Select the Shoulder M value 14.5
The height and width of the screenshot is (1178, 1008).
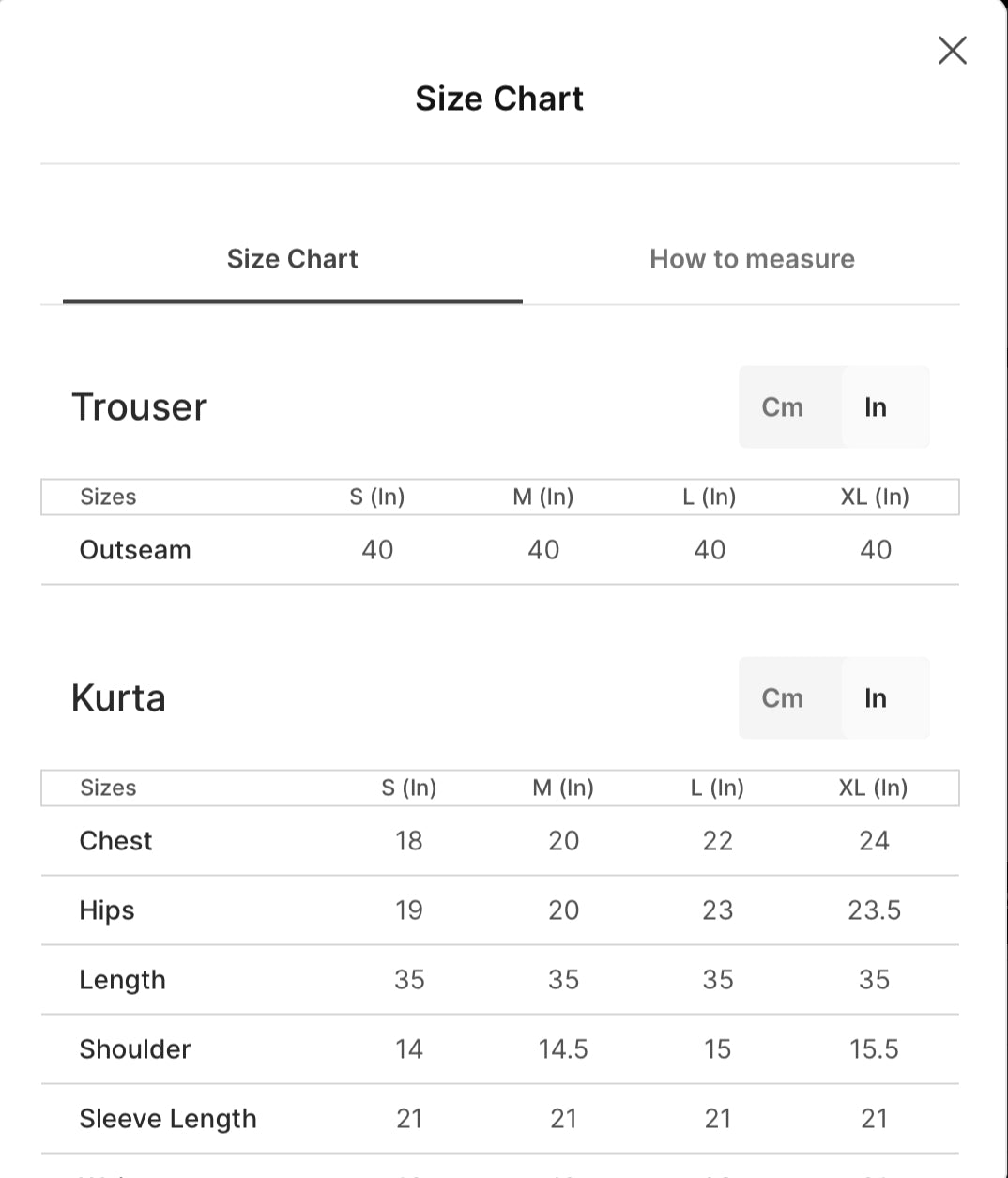coord(563,1049)
